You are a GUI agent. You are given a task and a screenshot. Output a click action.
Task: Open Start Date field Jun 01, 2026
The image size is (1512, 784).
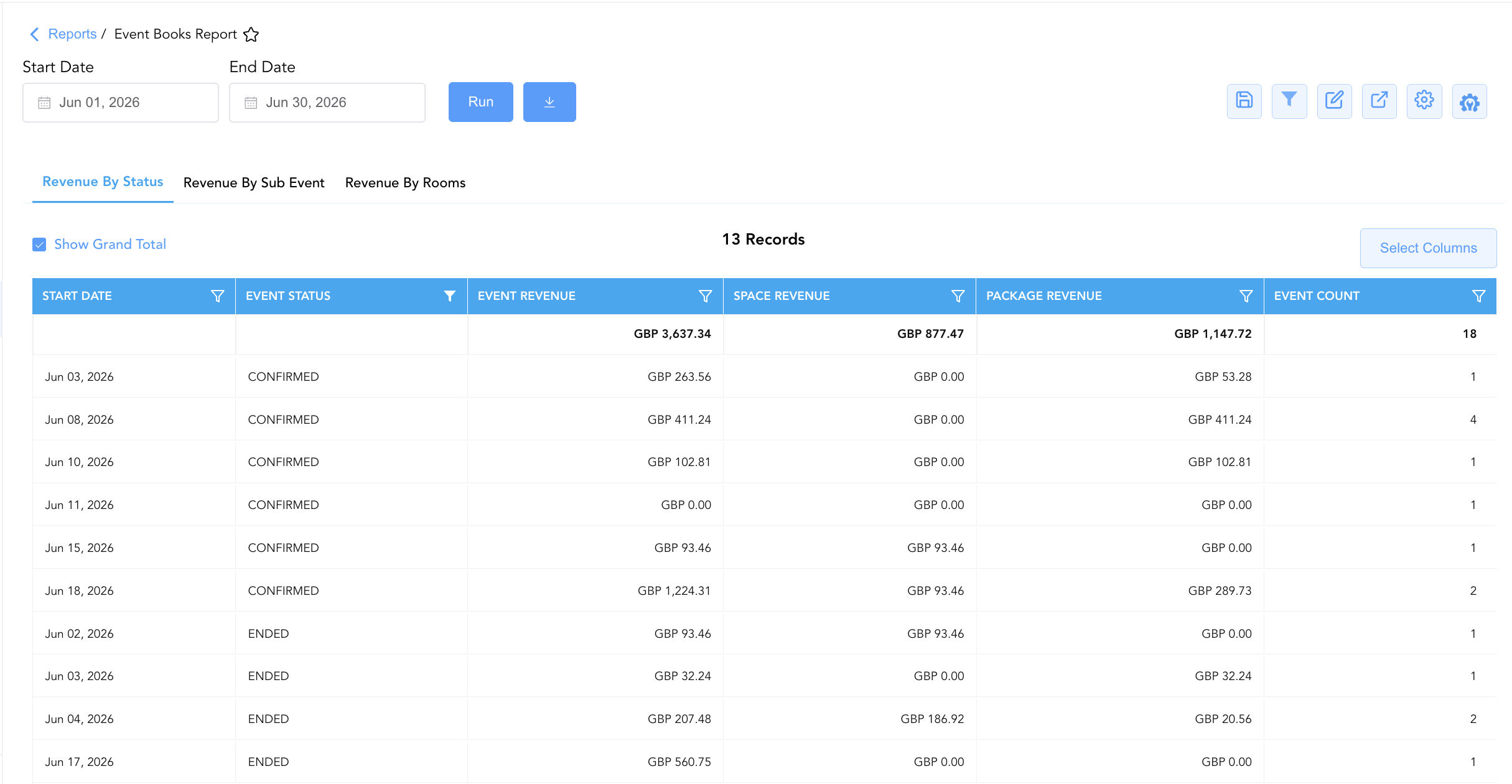pyautogui.click(x=121, y=103)
